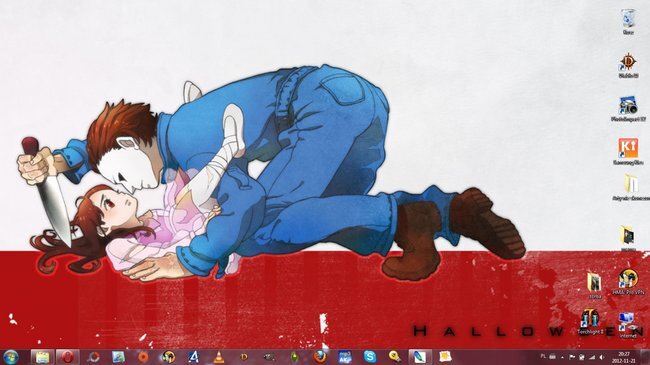Image resolution: width=650 pixels, height=365 pixels.
Task: Open Windows Explorer from taskbar
Action: coord(42,357)
